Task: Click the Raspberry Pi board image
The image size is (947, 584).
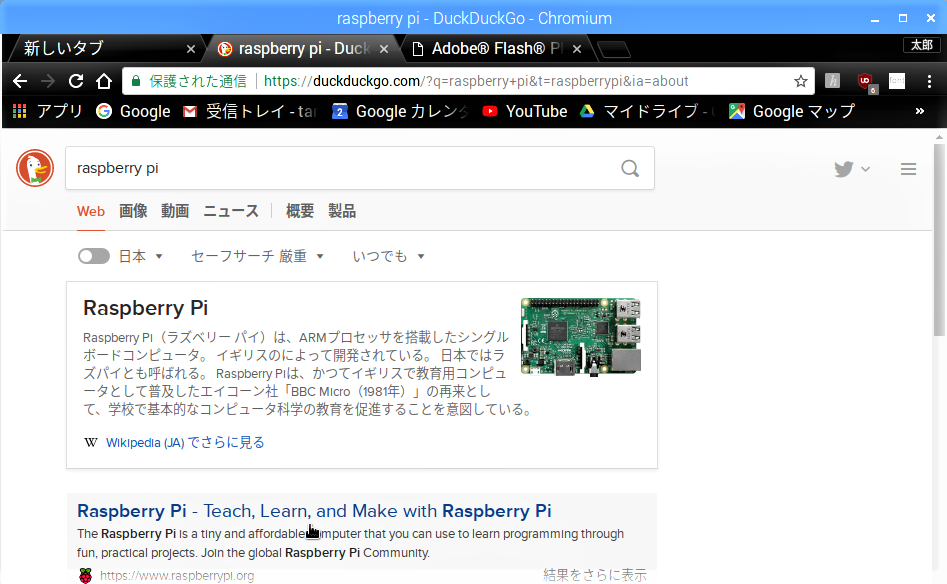Action: (x=581, y=337)
